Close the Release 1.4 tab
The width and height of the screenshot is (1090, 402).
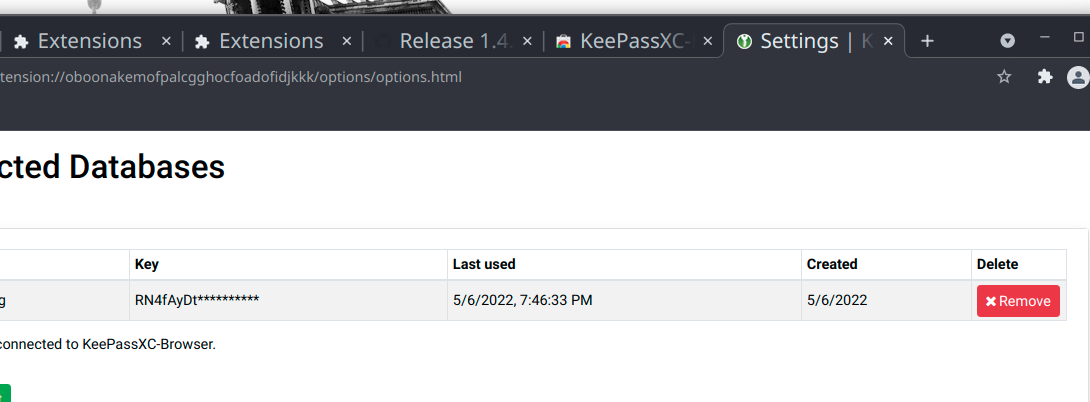coord(527,41)
